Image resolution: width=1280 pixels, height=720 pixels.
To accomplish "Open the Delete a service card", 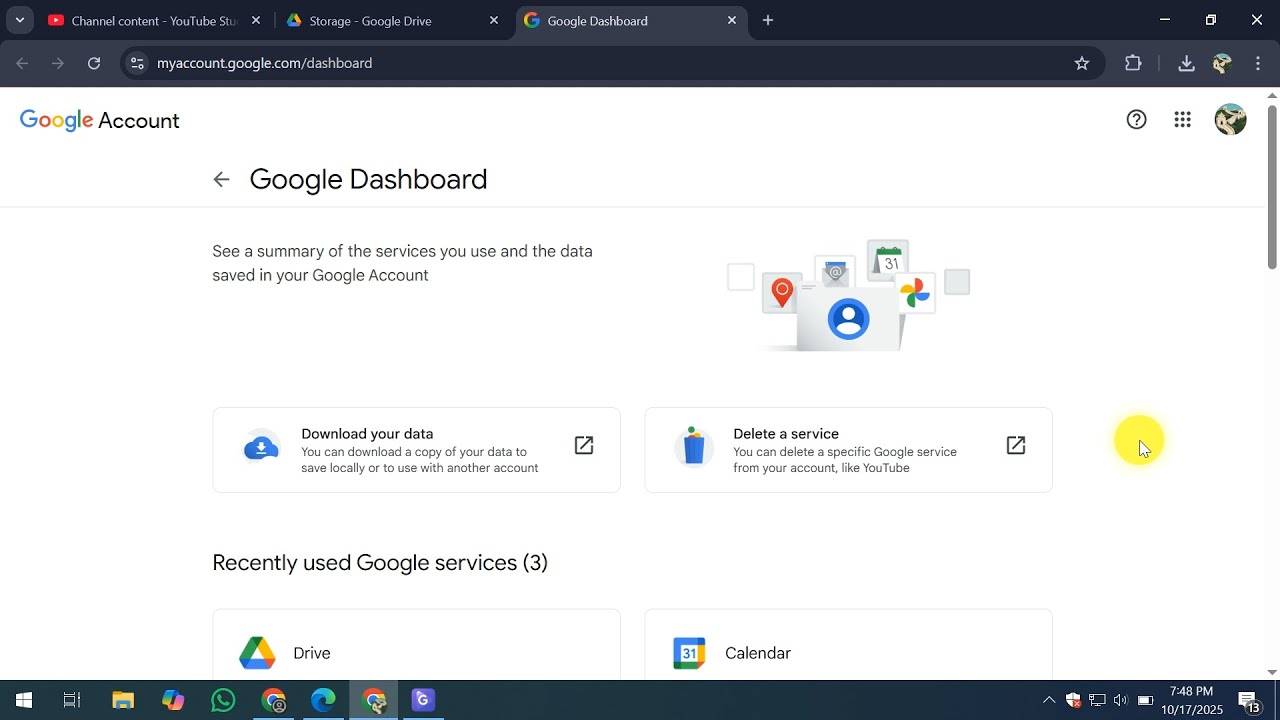I will (x=848, y=450).
